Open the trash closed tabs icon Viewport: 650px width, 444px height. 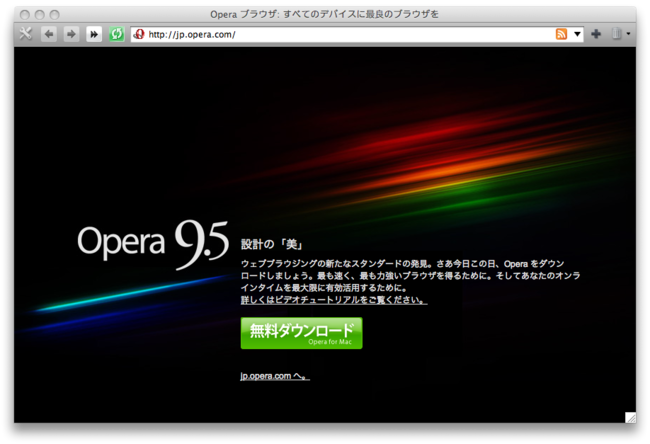[x=616, y=34]
